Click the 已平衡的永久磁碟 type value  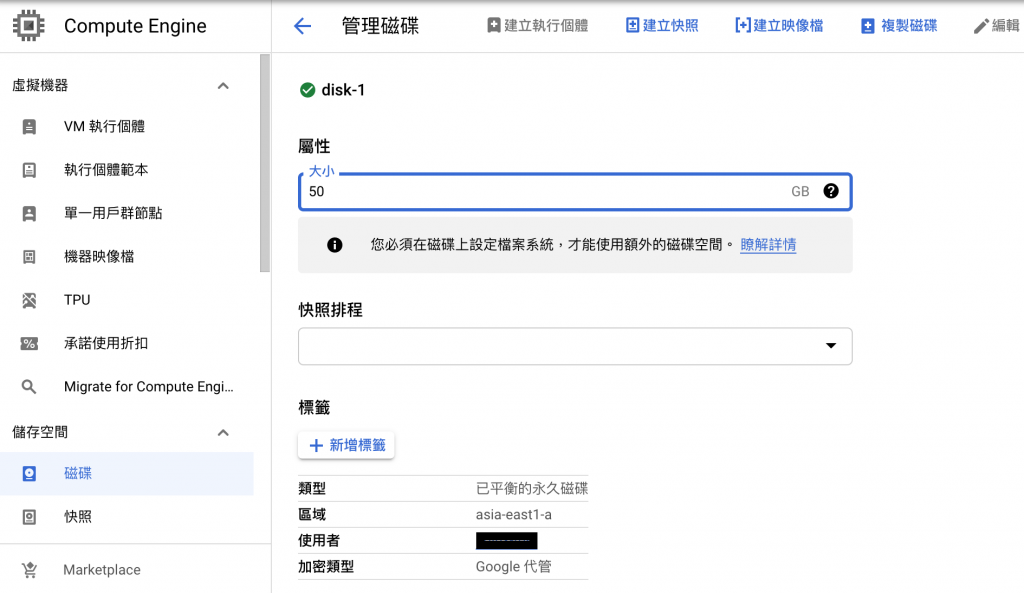pyautogui.click(x=532, y=489)
